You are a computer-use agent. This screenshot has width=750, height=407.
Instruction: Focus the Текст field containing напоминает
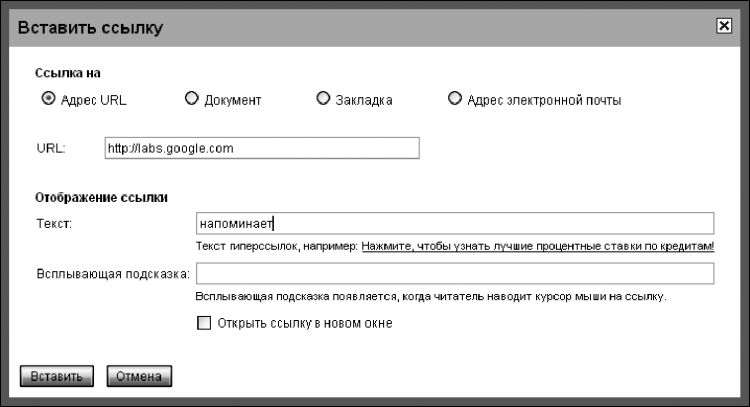coord(455,223)
